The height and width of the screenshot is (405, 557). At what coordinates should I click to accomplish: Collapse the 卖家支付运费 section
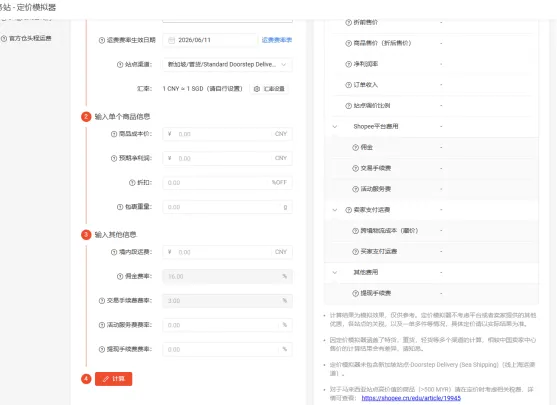335,210
